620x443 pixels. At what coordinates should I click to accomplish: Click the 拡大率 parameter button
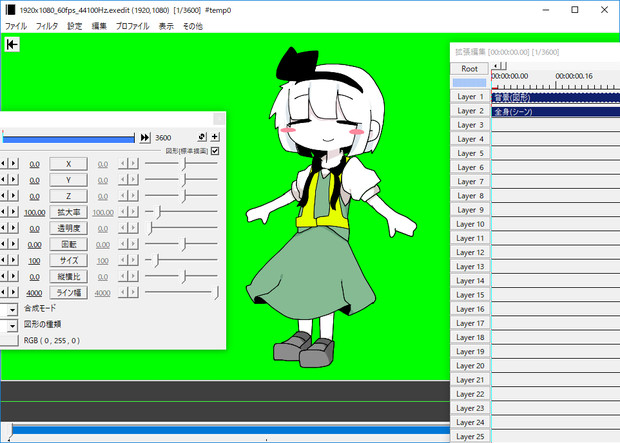click(68, 212)
